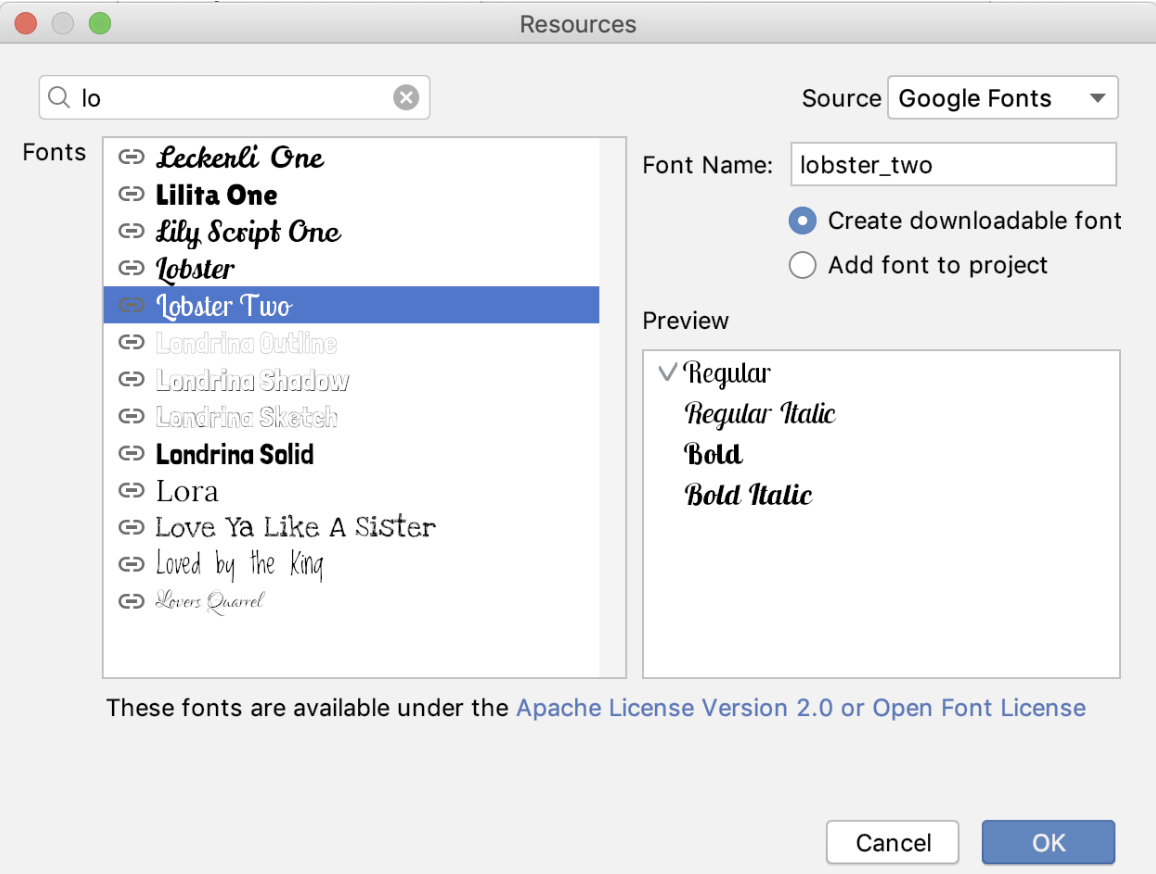Screen dimensions: 1156x874
Task: Select Regular Italic preview style
Action: point(760,413)
